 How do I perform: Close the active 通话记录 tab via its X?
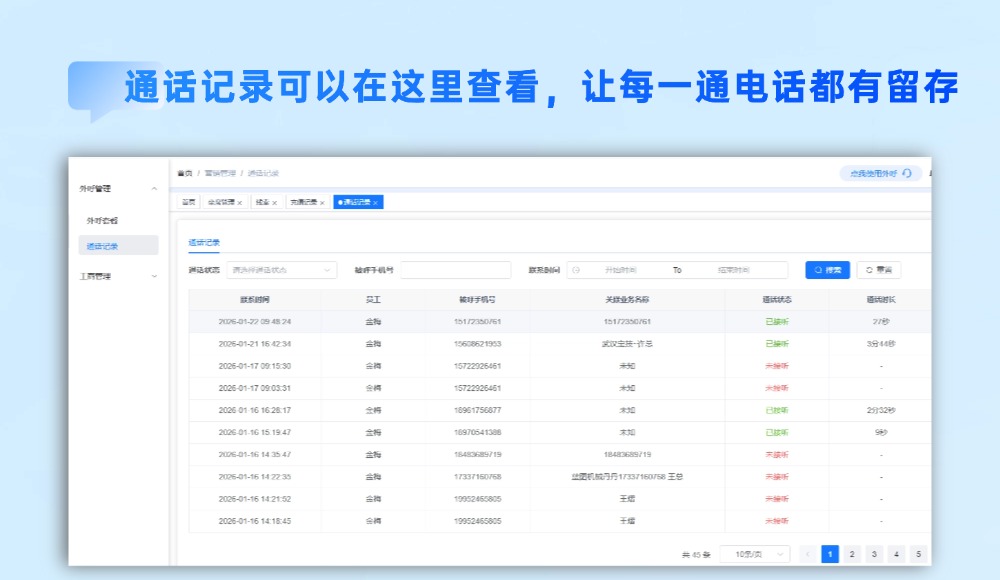pos(376,202)
